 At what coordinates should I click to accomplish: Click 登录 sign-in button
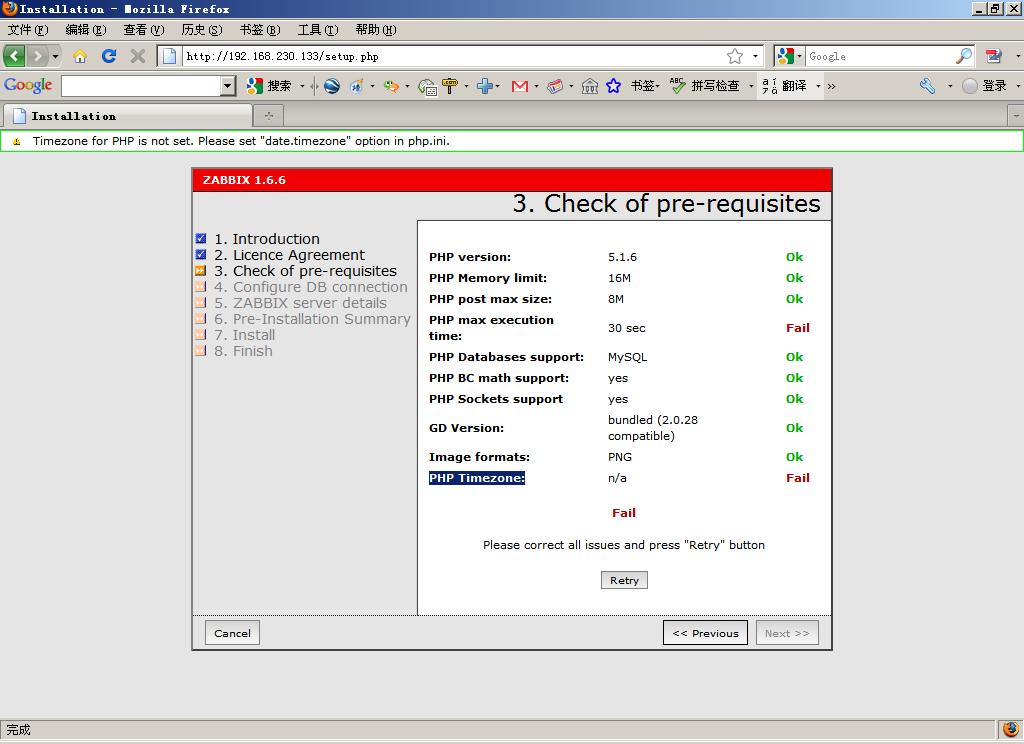click(984, 86)
